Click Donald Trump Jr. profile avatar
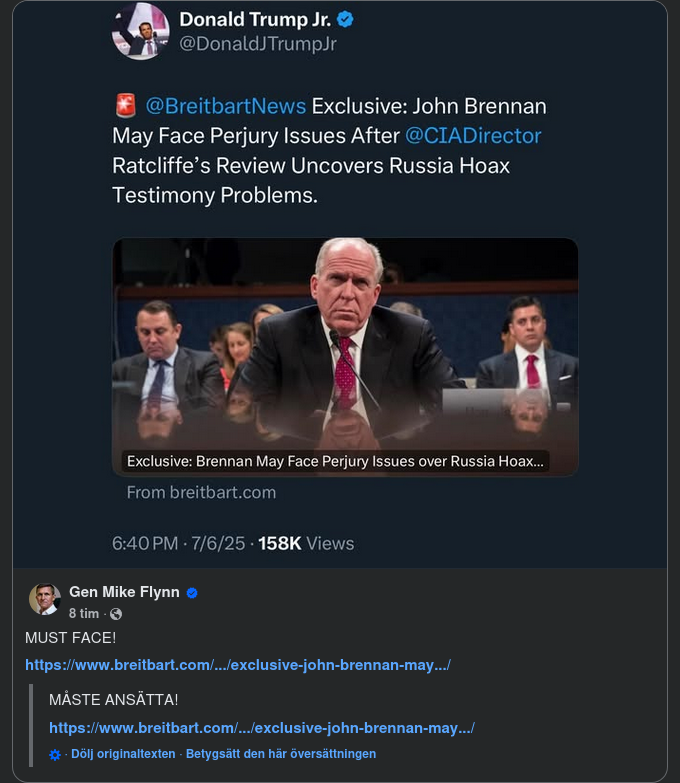The image size is (680, 783). (141, 32)
